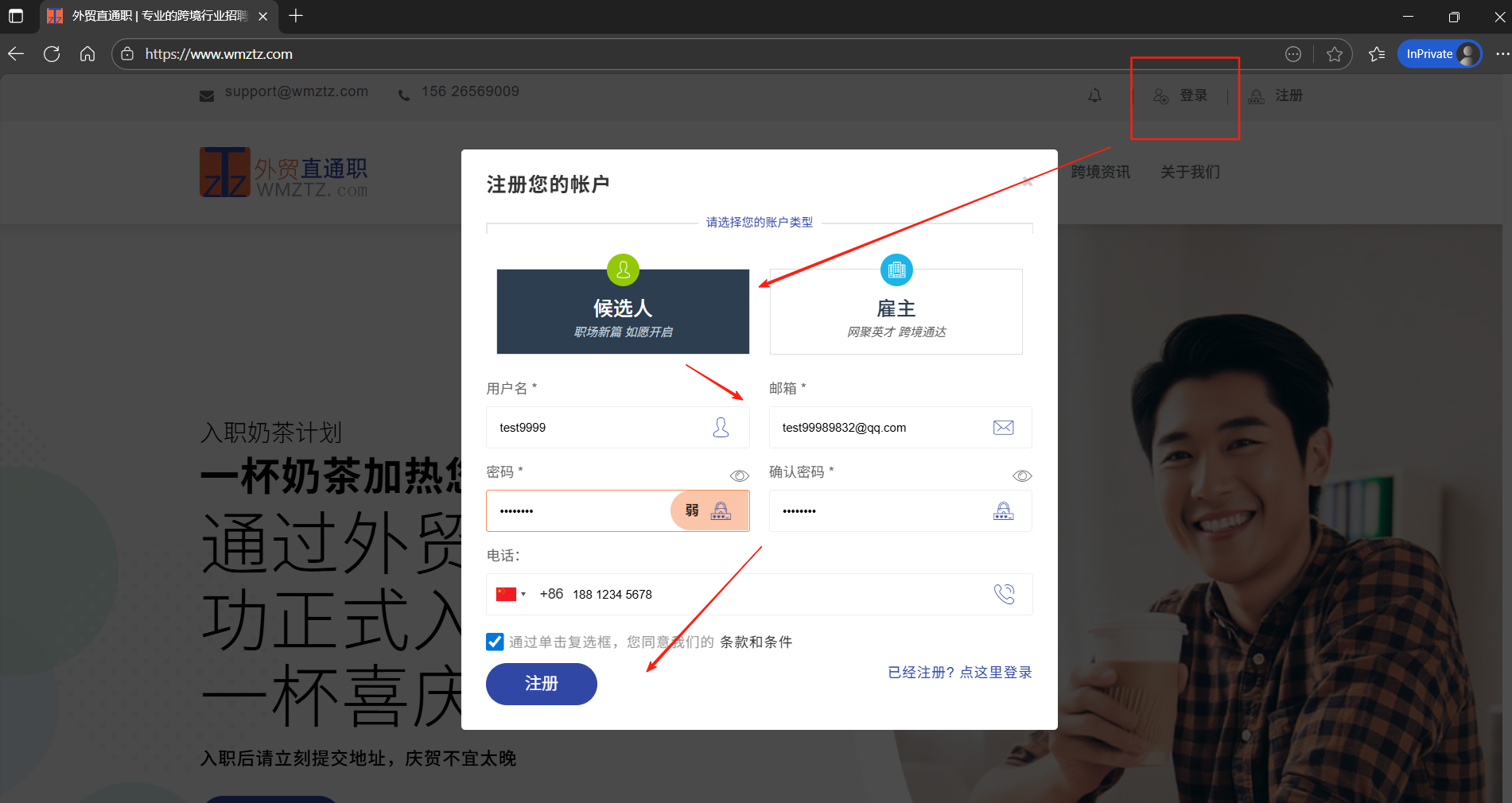Click the green candidate avatar icon

(624, 270)
